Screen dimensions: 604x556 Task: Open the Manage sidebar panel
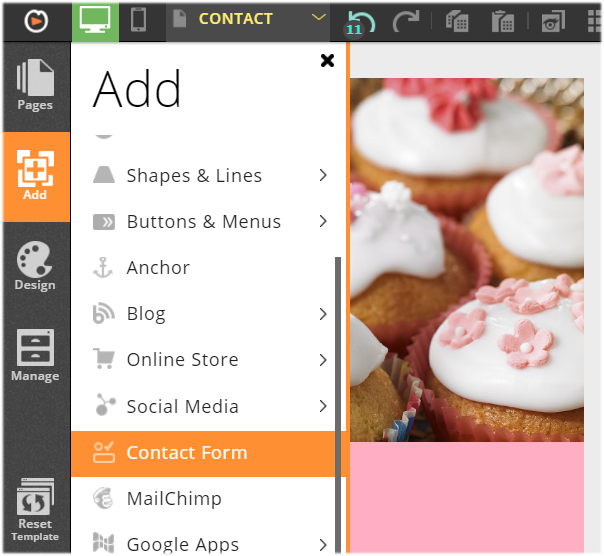(35, 355)
